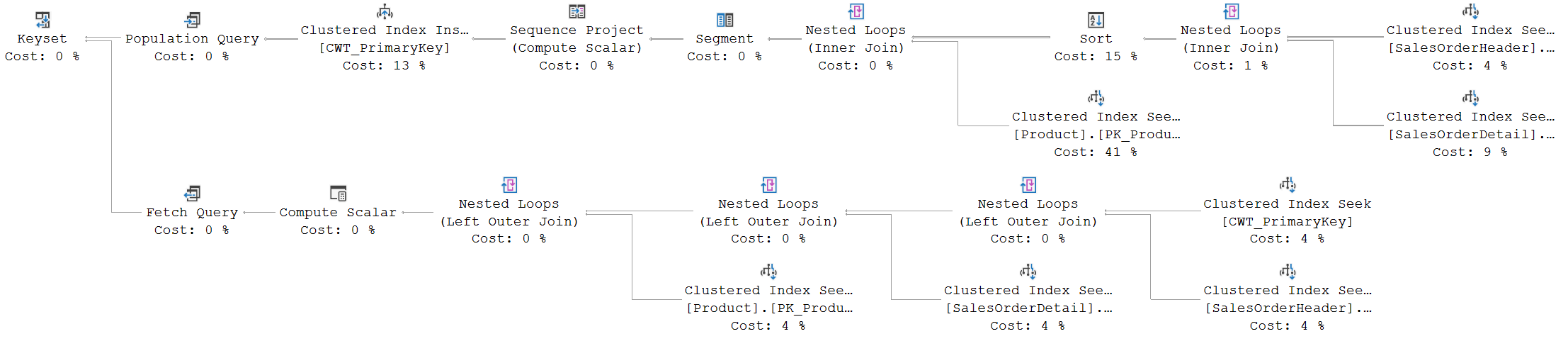Select SalesOrderDetail seek icon costing 4%
This screenshot has height=346, width=1568.
click(1028, 272)
